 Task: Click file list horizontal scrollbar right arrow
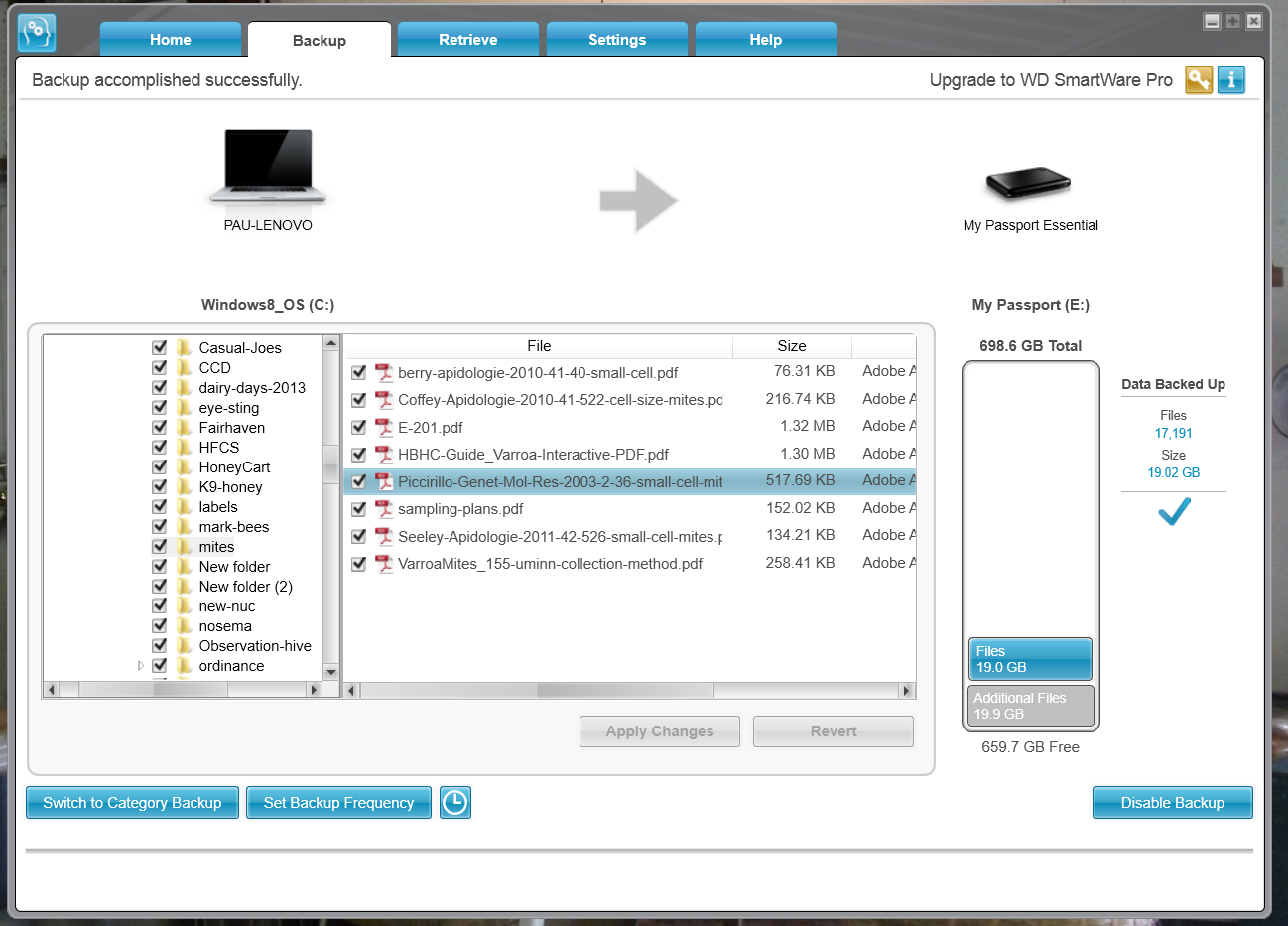[906, 690]
